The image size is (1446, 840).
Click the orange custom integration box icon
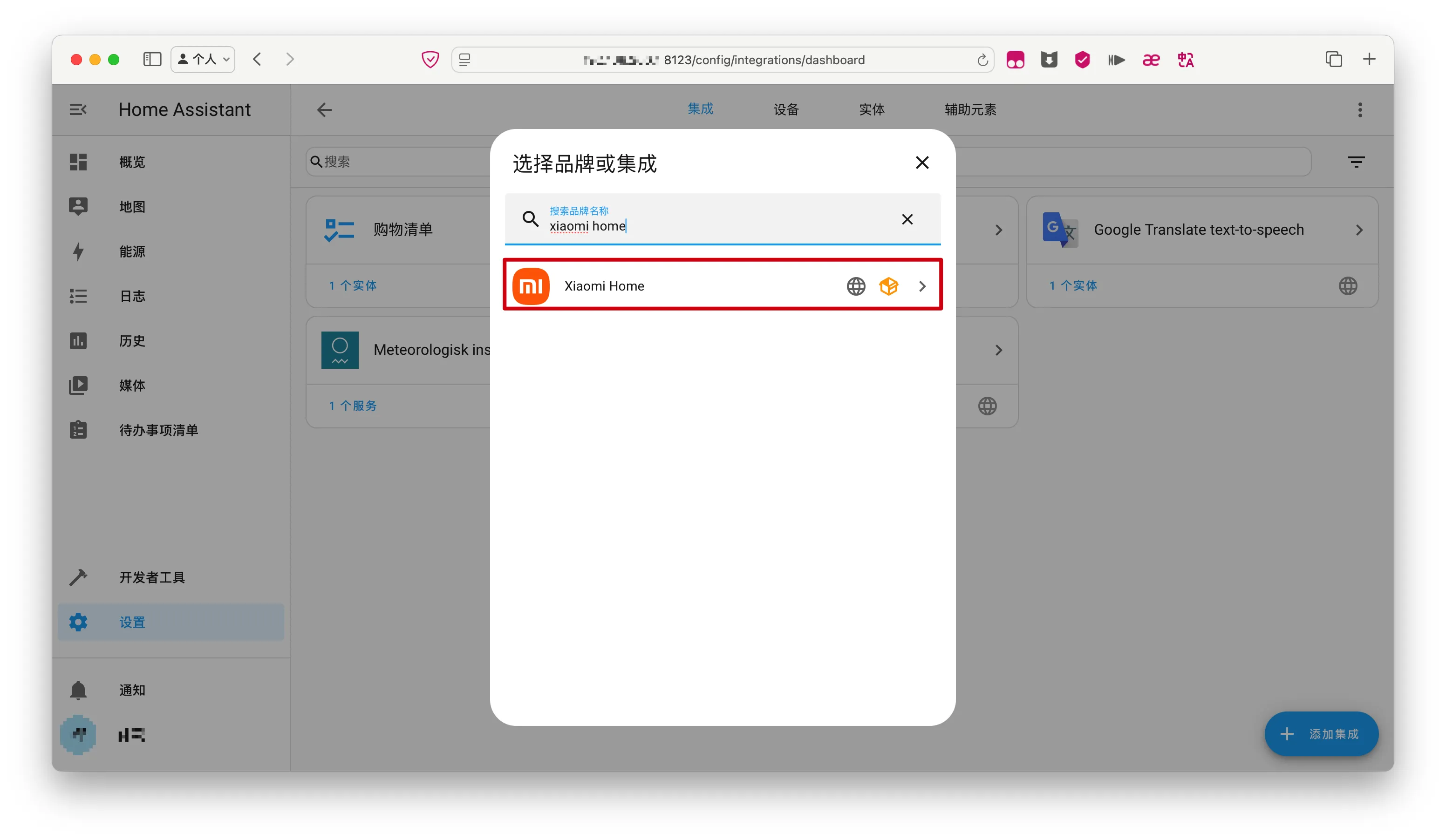pos(889,286)
